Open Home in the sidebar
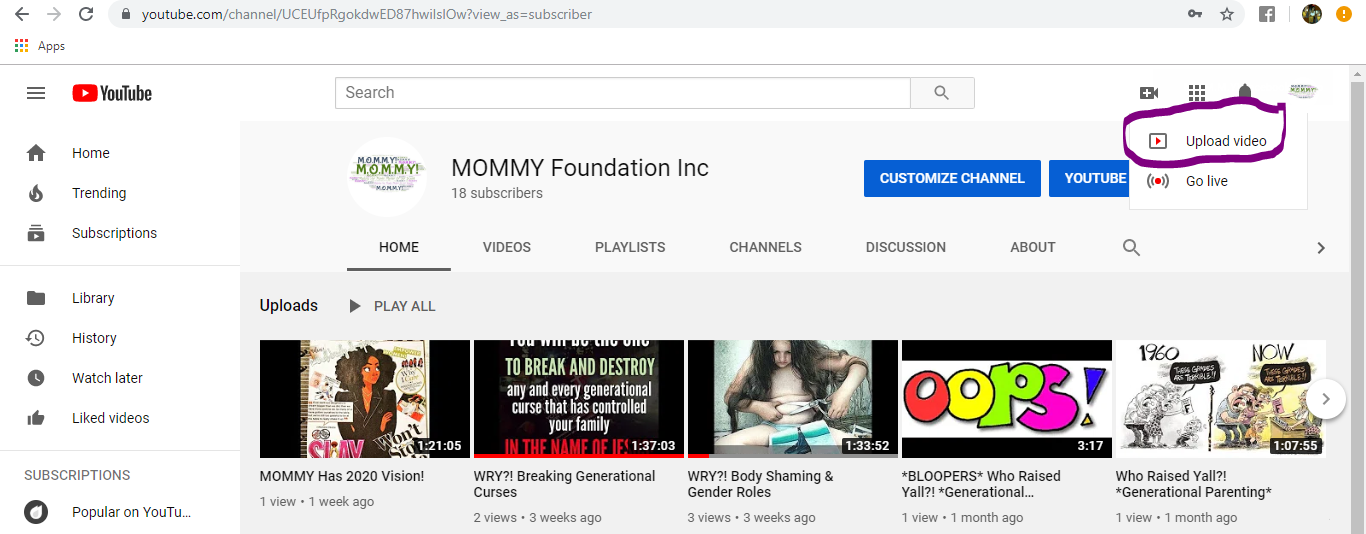1366x534 pixels. point(120,153)
